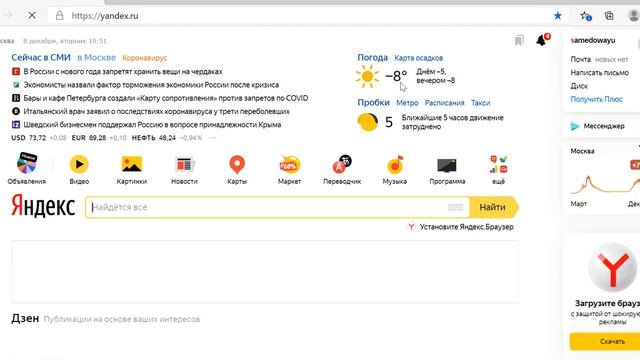Open news about economists and Russia's economy

[x=151, y=85]
